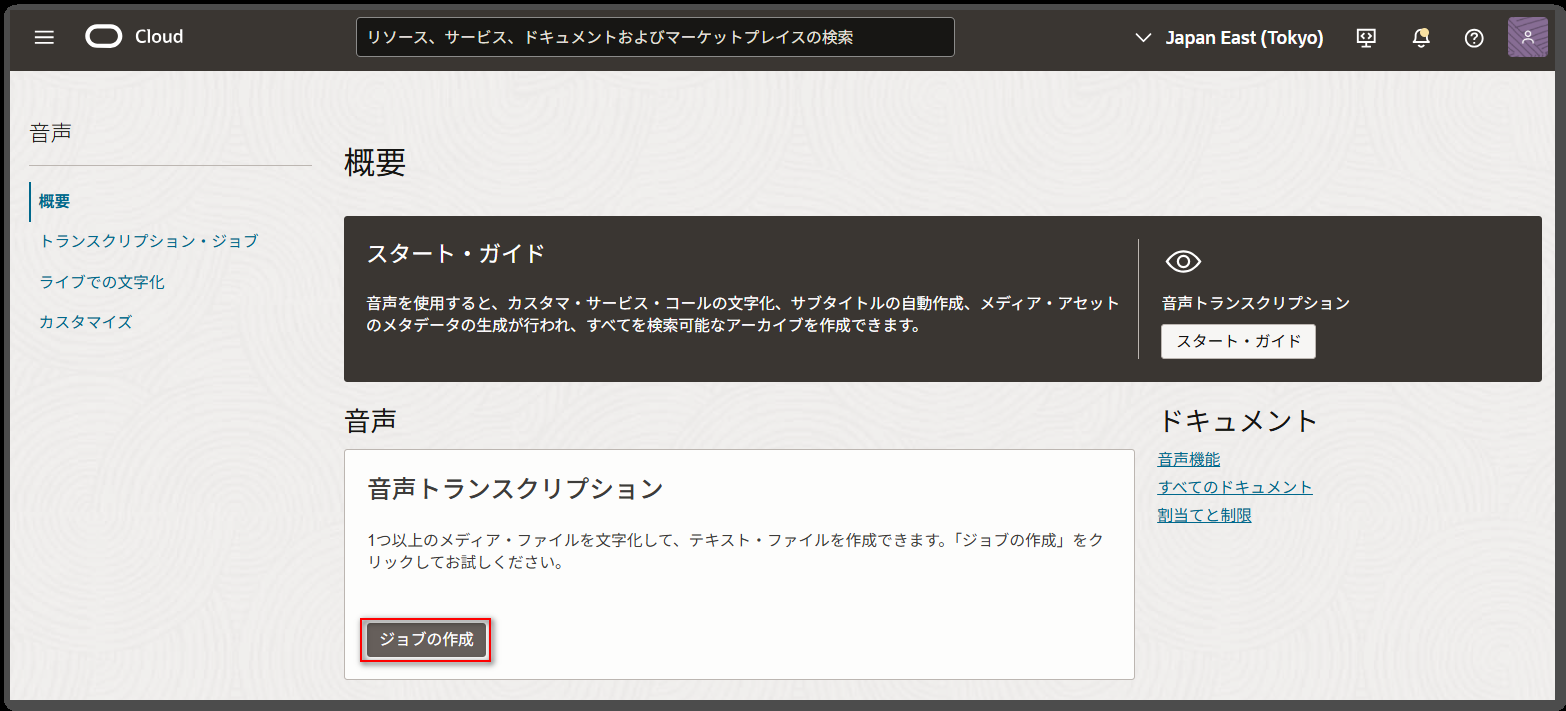
Task: Open ライブでの文字化 in the sidebar
Action: tap(102, 282)
